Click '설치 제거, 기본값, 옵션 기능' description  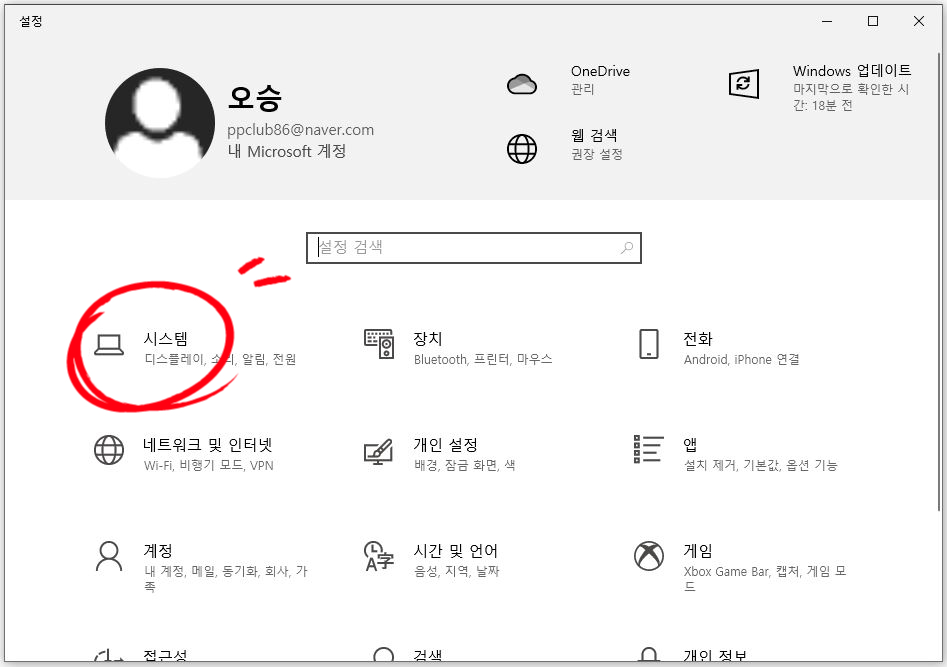point(760,465)
